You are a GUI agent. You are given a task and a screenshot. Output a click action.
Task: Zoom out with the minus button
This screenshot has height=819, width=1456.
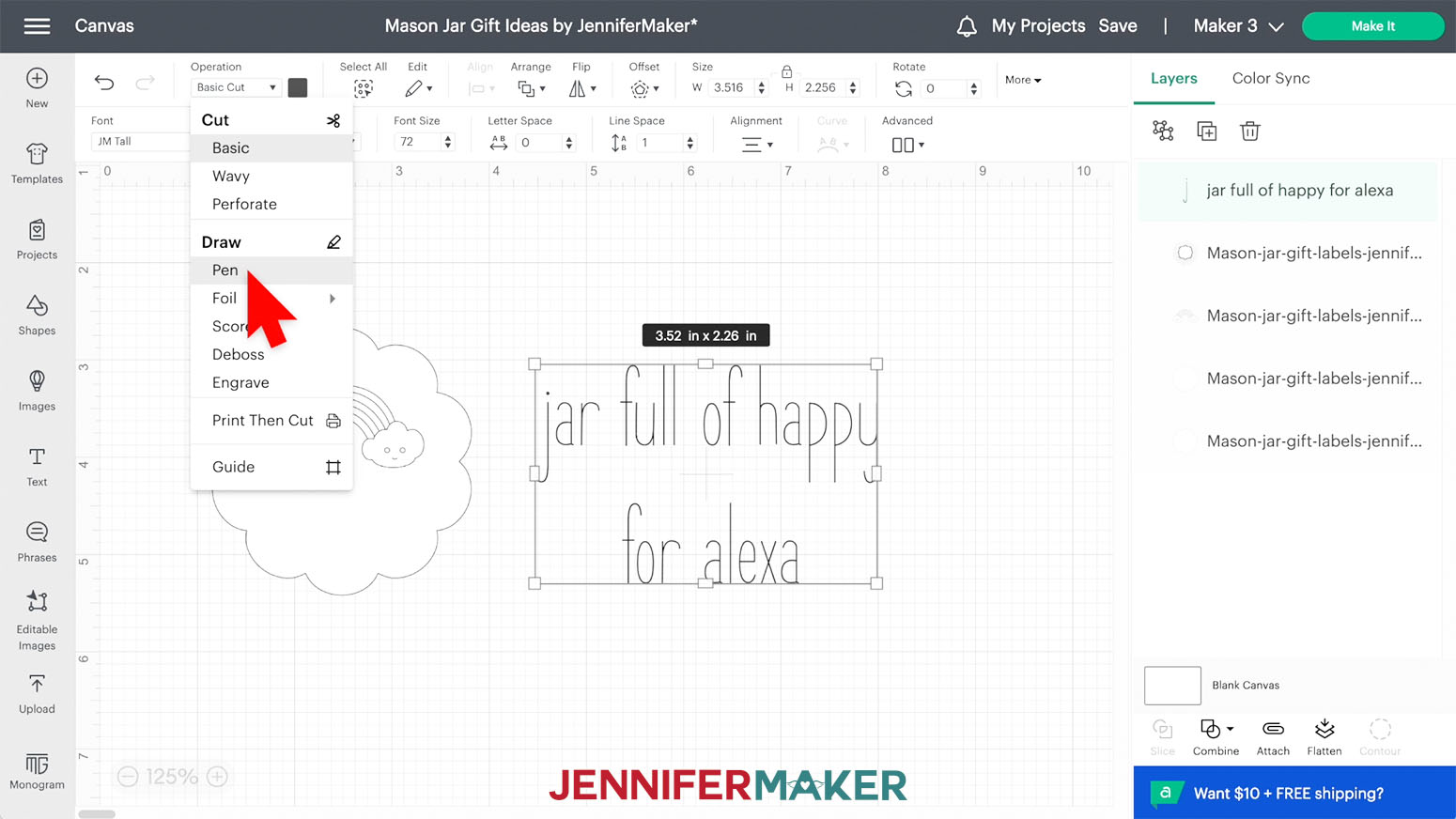[x=129, y=777]
